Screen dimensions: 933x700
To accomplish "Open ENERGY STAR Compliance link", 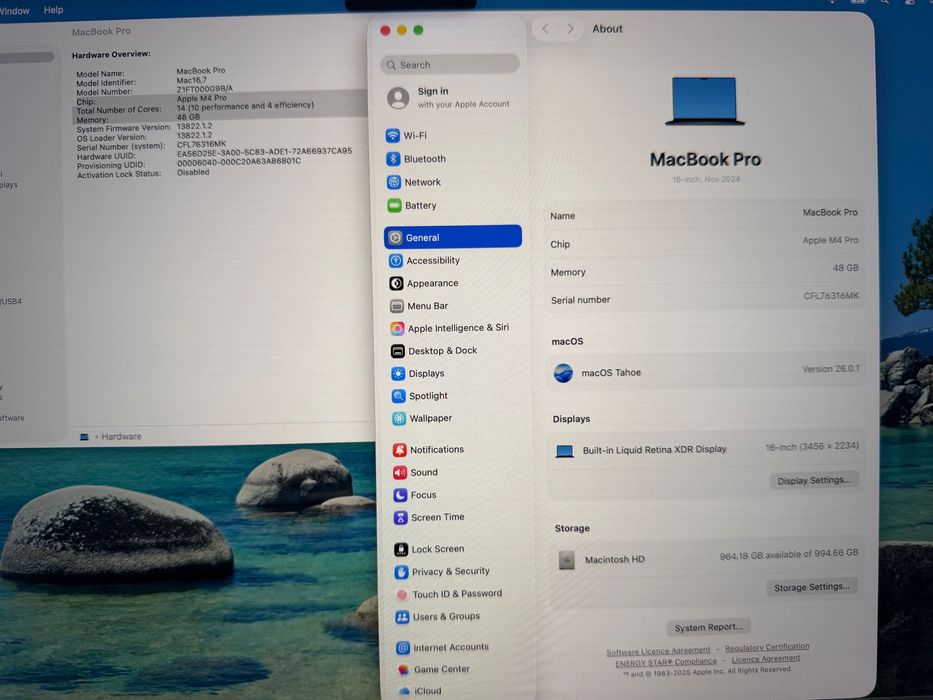I will coord(666,662).
